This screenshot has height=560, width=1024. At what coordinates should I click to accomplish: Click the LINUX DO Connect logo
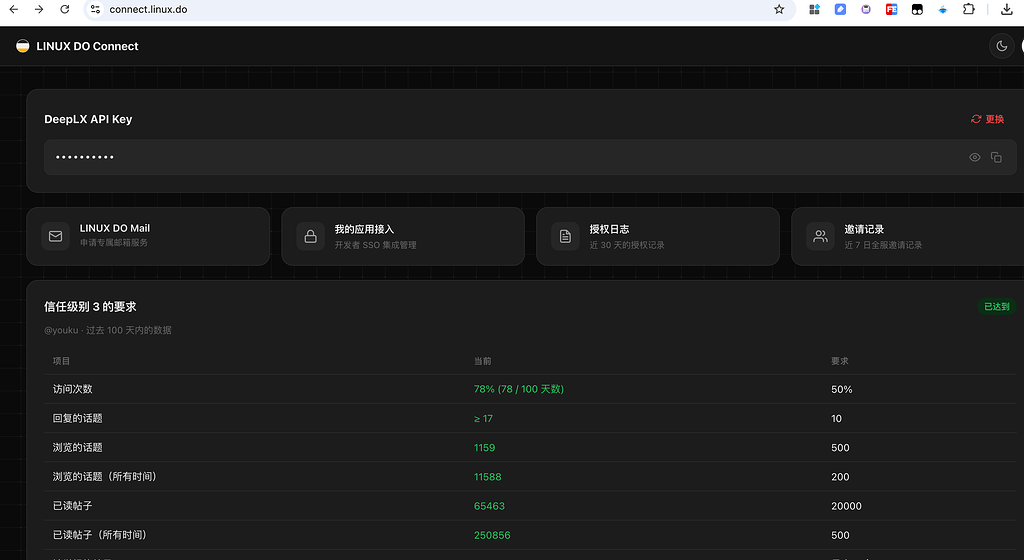[x=23, y=46]
